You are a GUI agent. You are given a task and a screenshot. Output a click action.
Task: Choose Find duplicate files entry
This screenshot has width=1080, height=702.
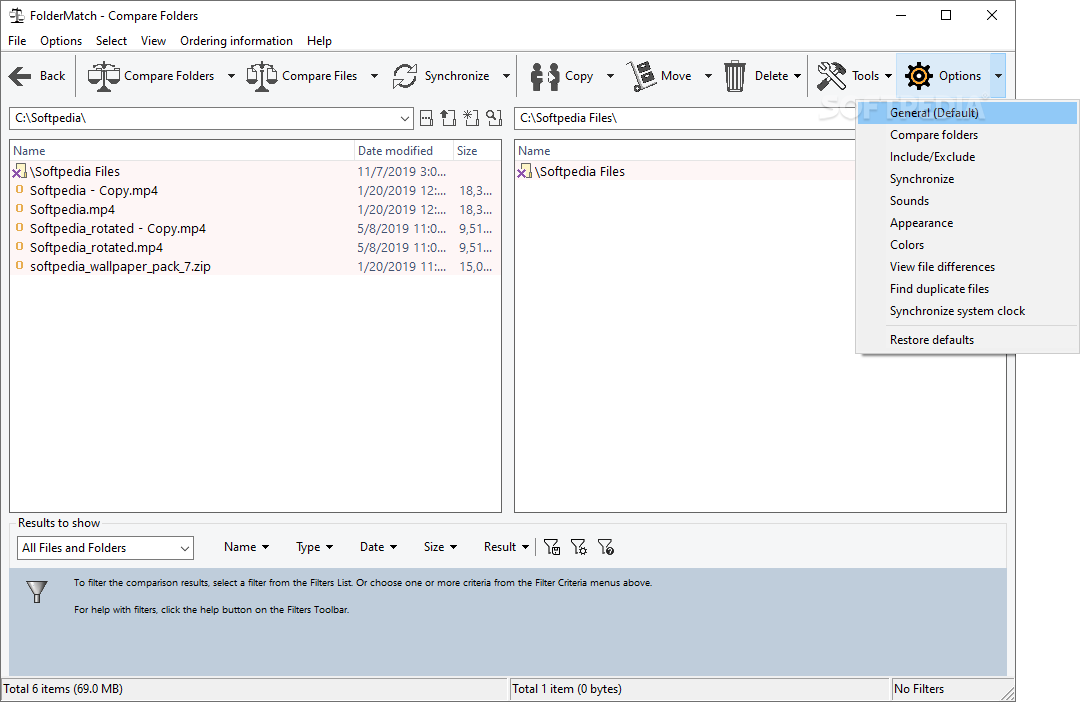(x=967, y=289)
